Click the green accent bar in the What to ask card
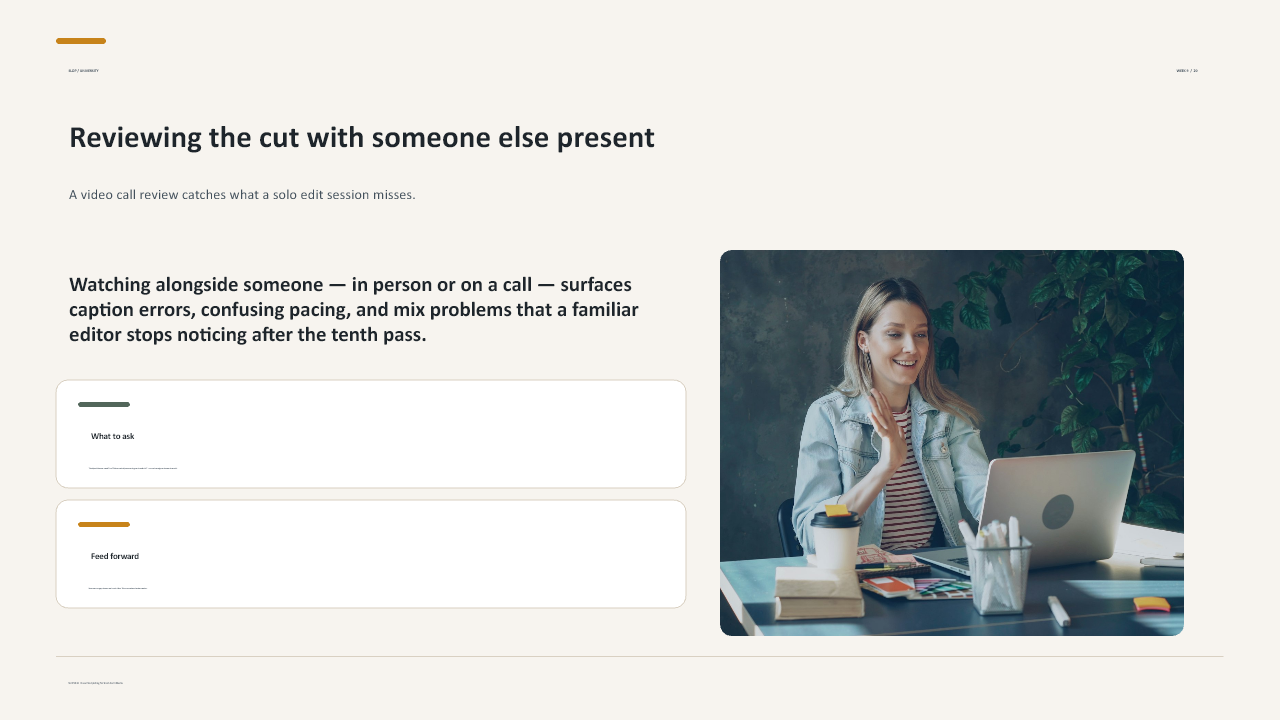This screenshot has height=720, width=1280. coord(104,404)
